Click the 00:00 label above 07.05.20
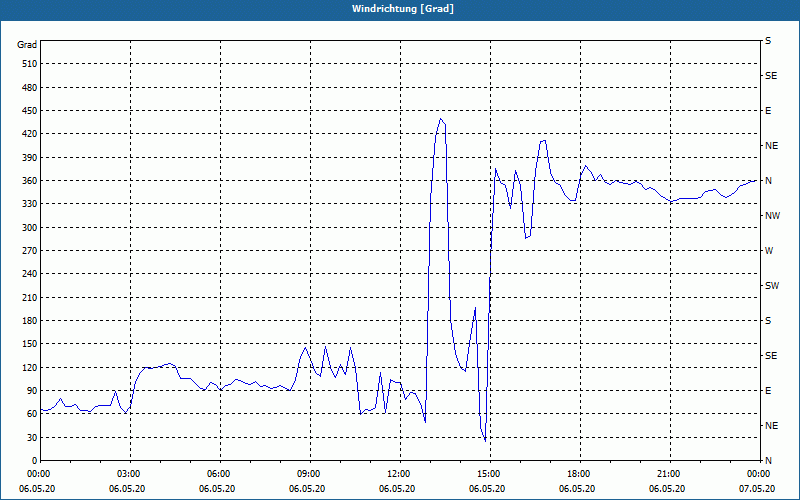The height and width of the screenshot is (500, 800). (760, 473)
